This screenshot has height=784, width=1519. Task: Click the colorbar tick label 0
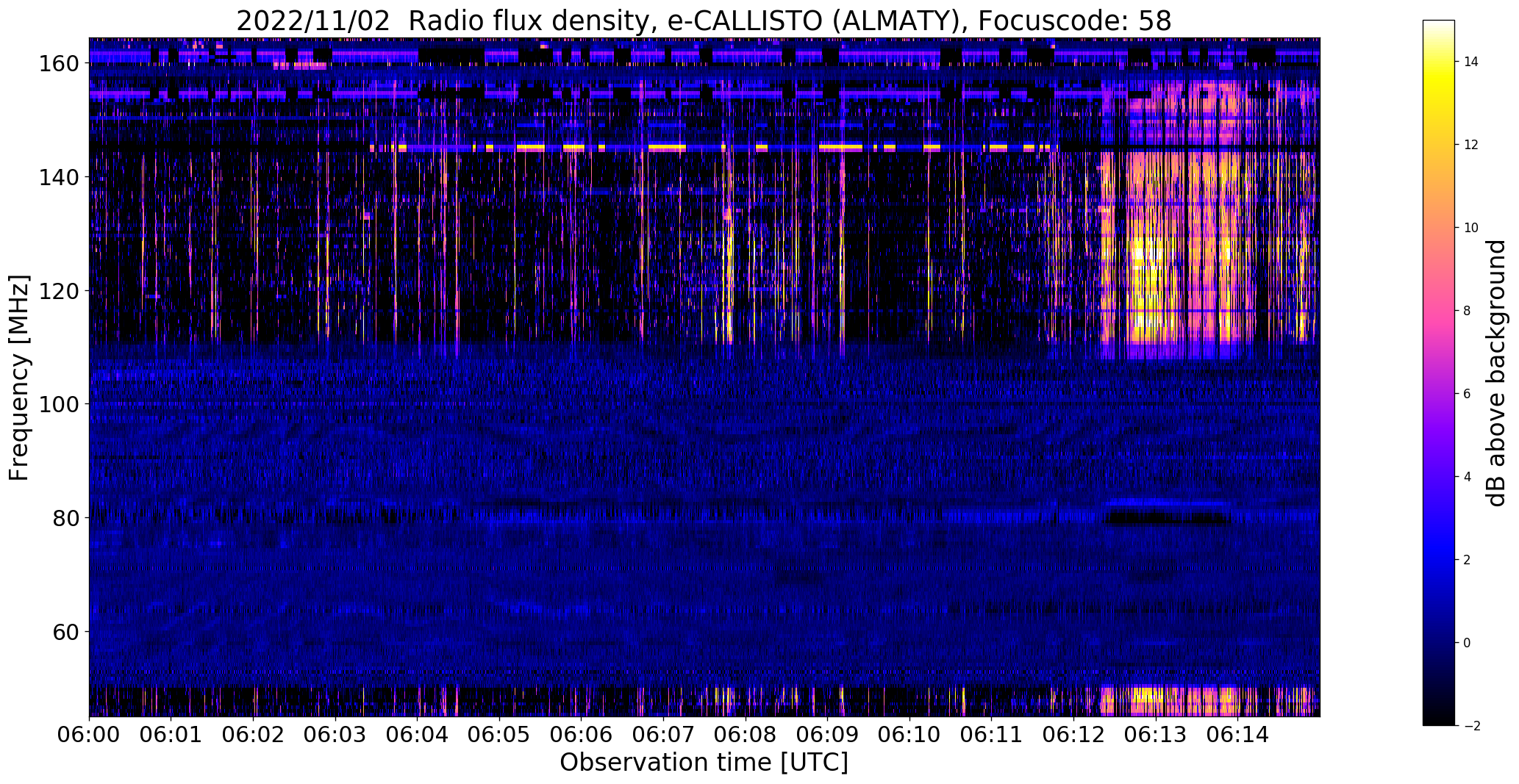[1468, 643]
